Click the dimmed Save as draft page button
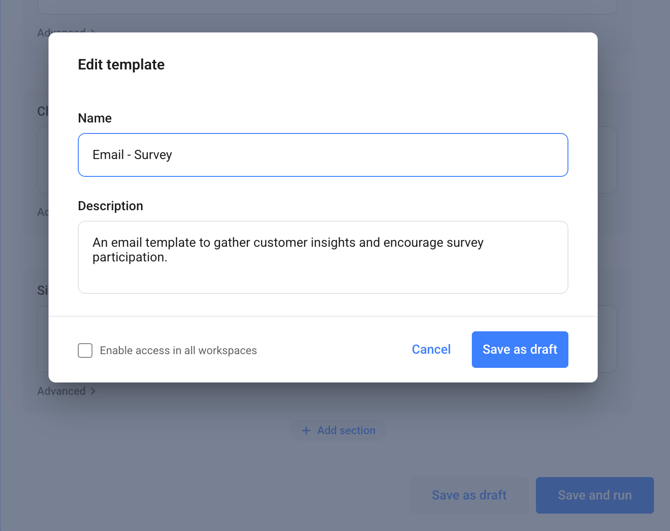This screenshot has height=531, width=670. [x=469, y=495]
